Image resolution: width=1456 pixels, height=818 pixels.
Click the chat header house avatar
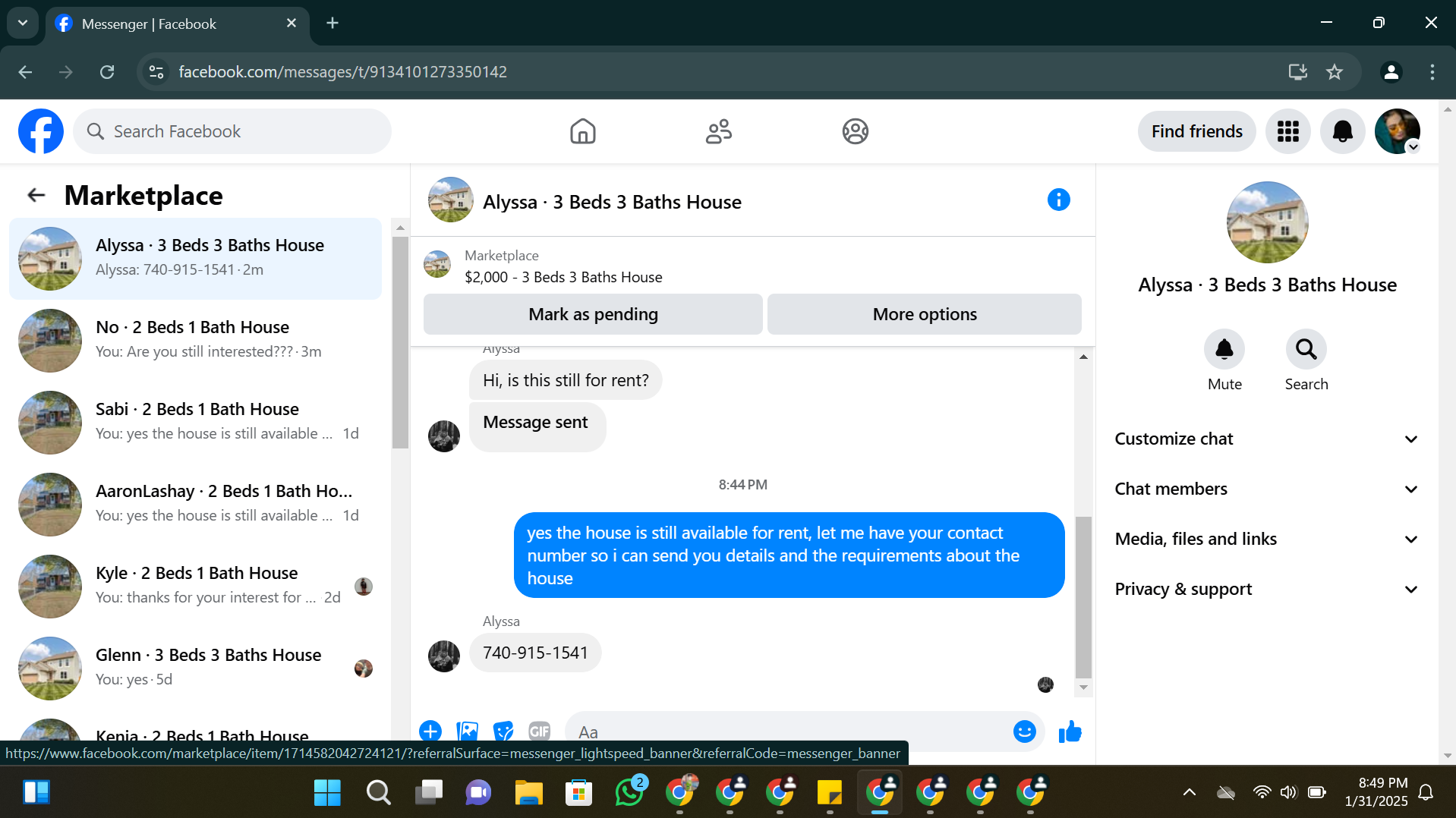click(x=450, y=200)
